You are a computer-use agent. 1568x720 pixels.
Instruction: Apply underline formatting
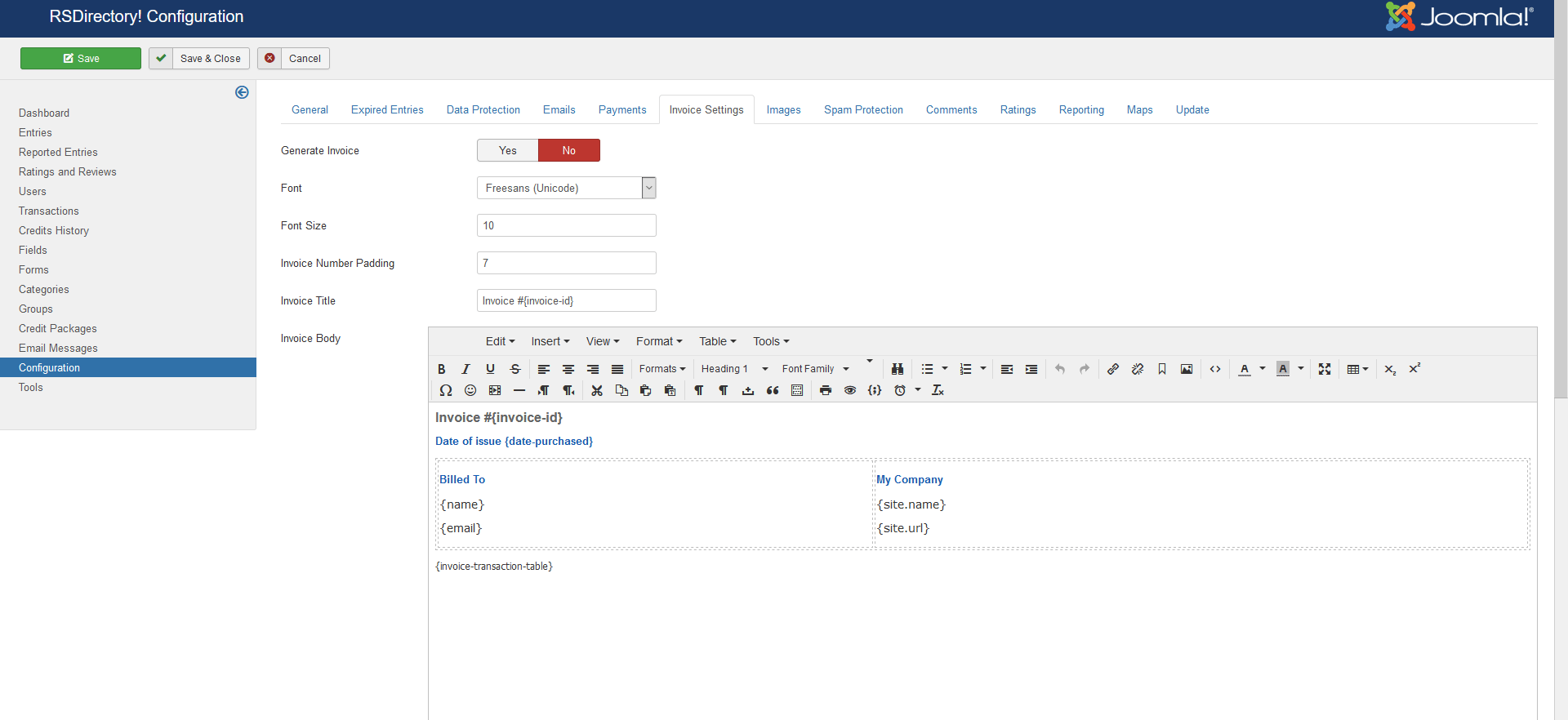click(491, 369)
